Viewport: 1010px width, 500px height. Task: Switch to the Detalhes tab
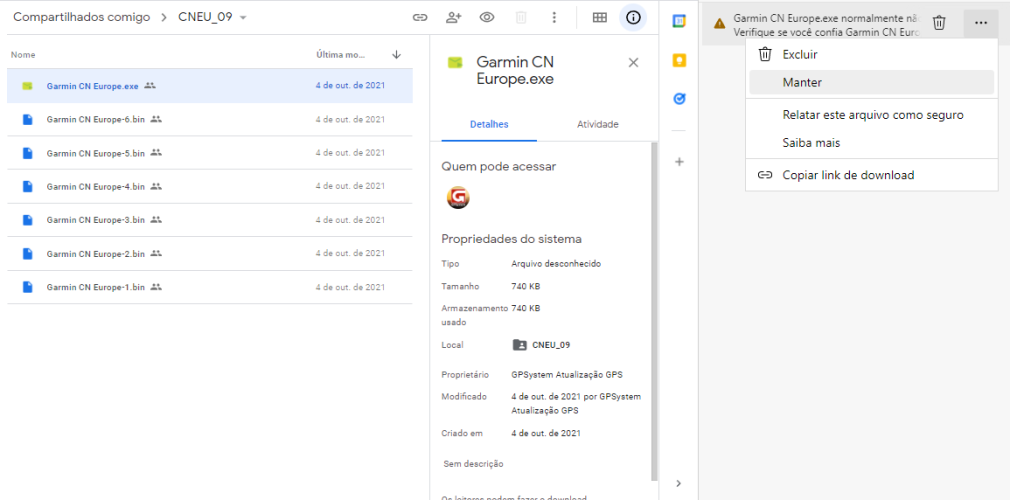click(489, 124)
